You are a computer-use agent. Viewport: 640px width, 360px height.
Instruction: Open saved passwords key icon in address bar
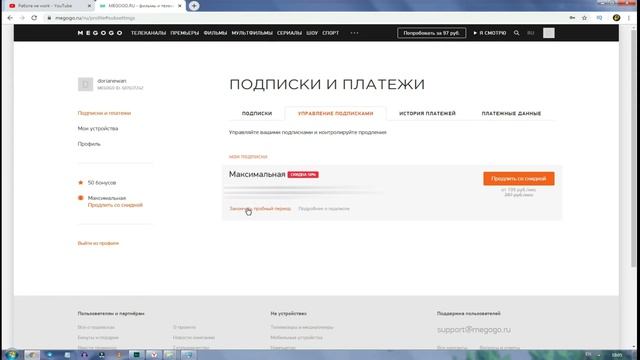click(572, 18)
